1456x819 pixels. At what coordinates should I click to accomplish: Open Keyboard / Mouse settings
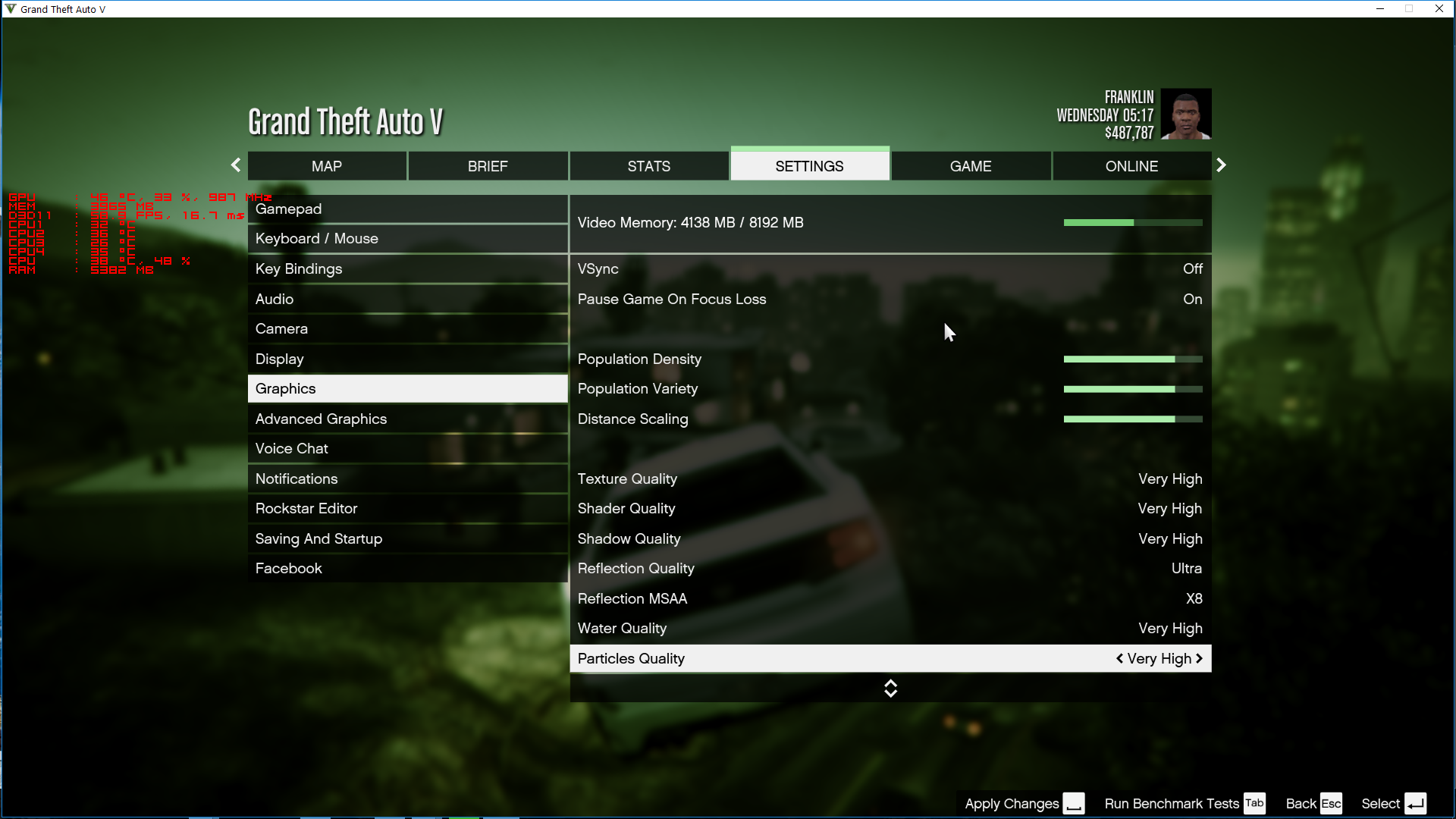(x=408, y=239)
